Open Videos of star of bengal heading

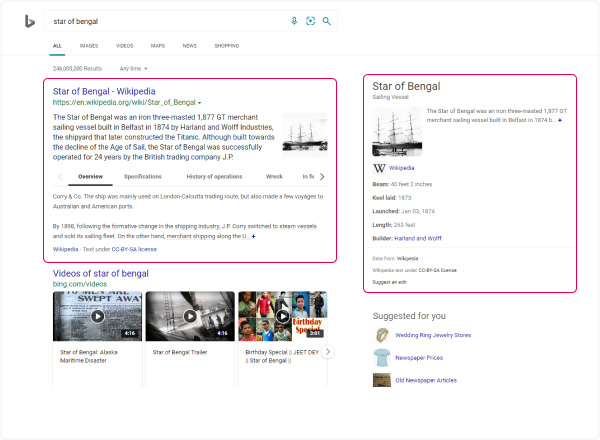101,274
